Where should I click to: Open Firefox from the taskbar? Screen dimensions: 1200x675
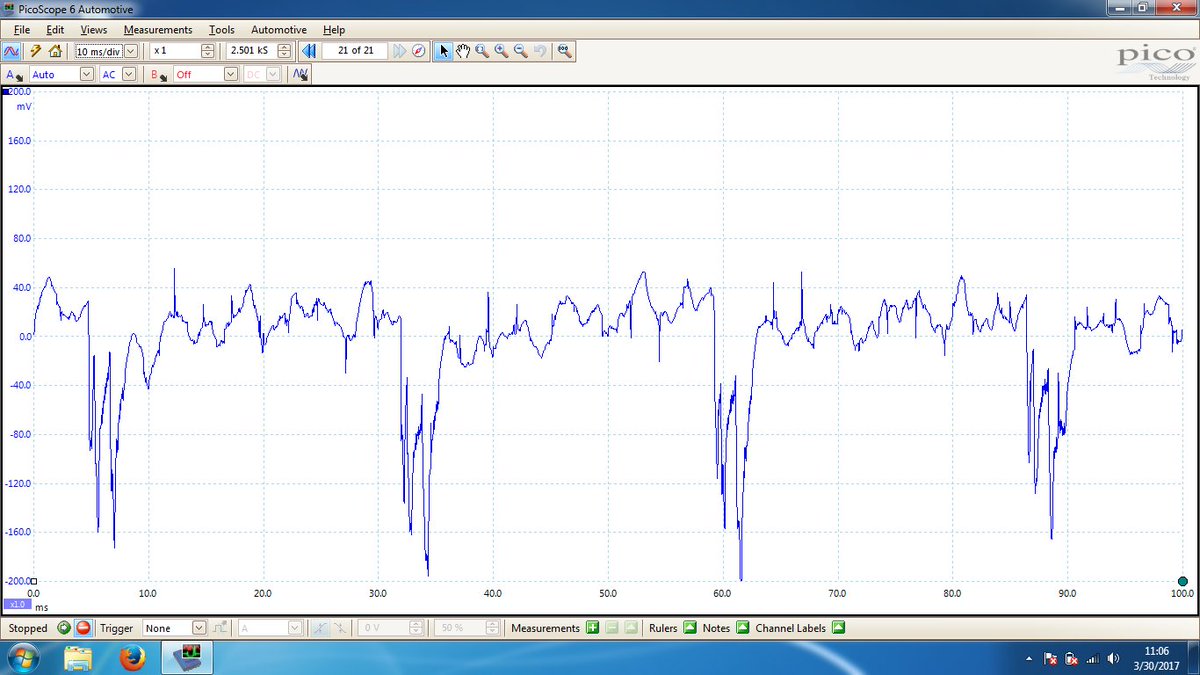132,659
